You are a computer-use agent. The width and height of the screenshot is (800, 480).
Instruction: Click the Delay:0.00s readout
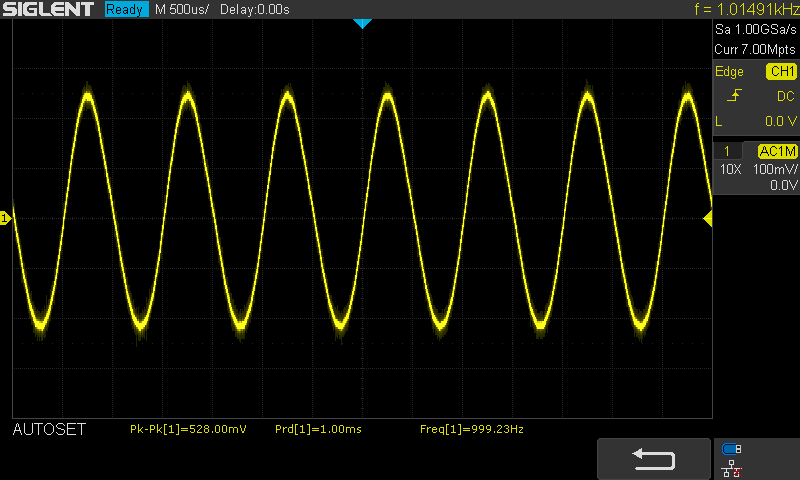pos(255,10)
